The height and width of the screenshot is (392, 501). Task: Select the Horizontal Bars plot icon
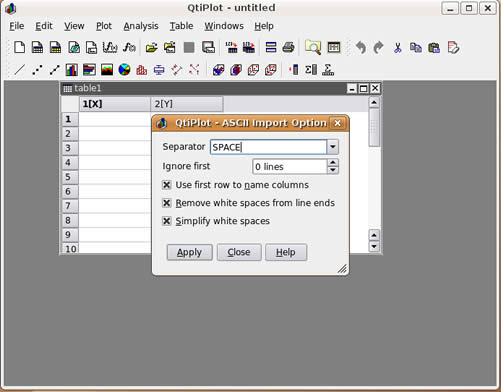coord(89,70)
